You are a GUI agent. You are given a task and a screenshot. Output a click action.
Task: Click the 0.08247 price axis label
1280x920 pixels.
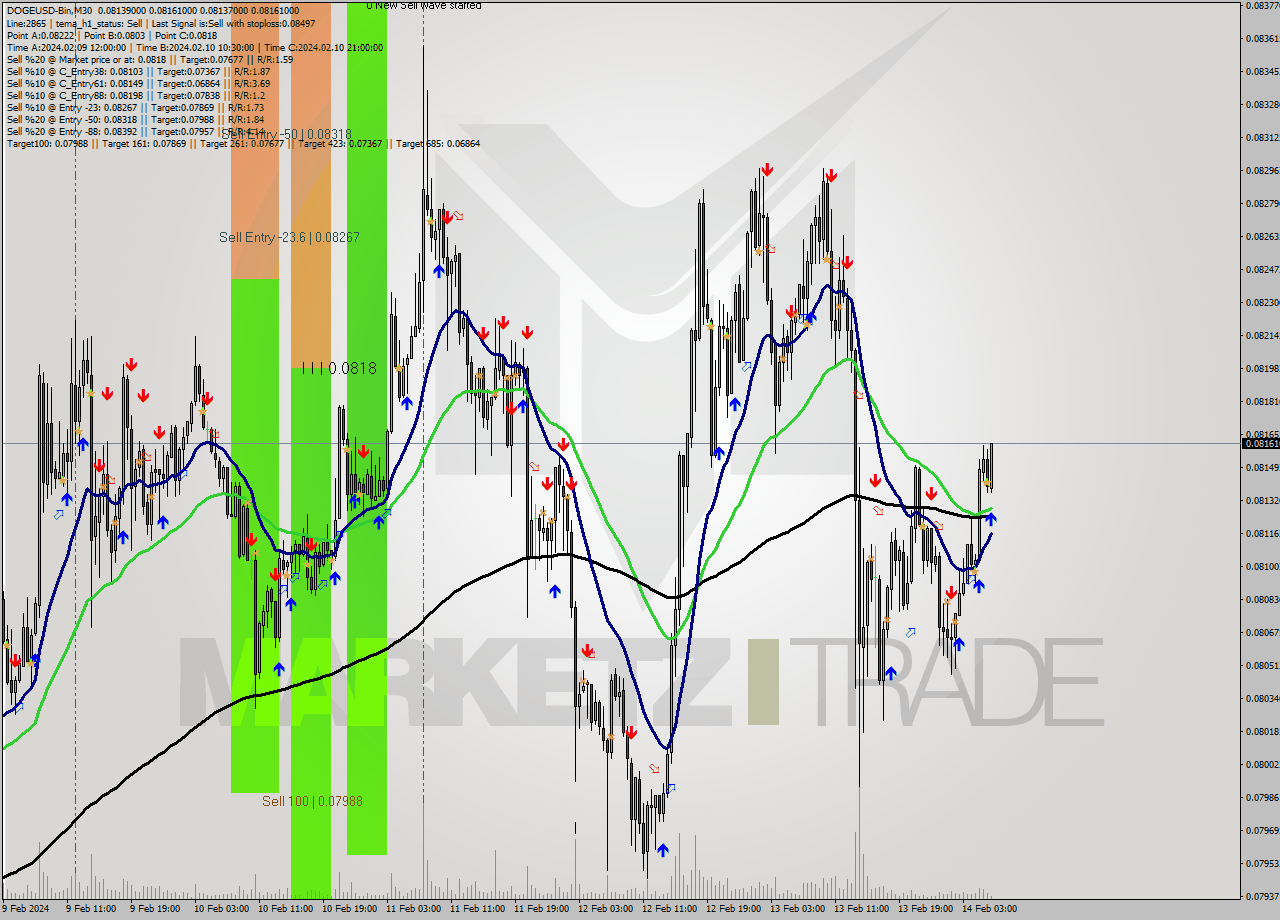1264,269
